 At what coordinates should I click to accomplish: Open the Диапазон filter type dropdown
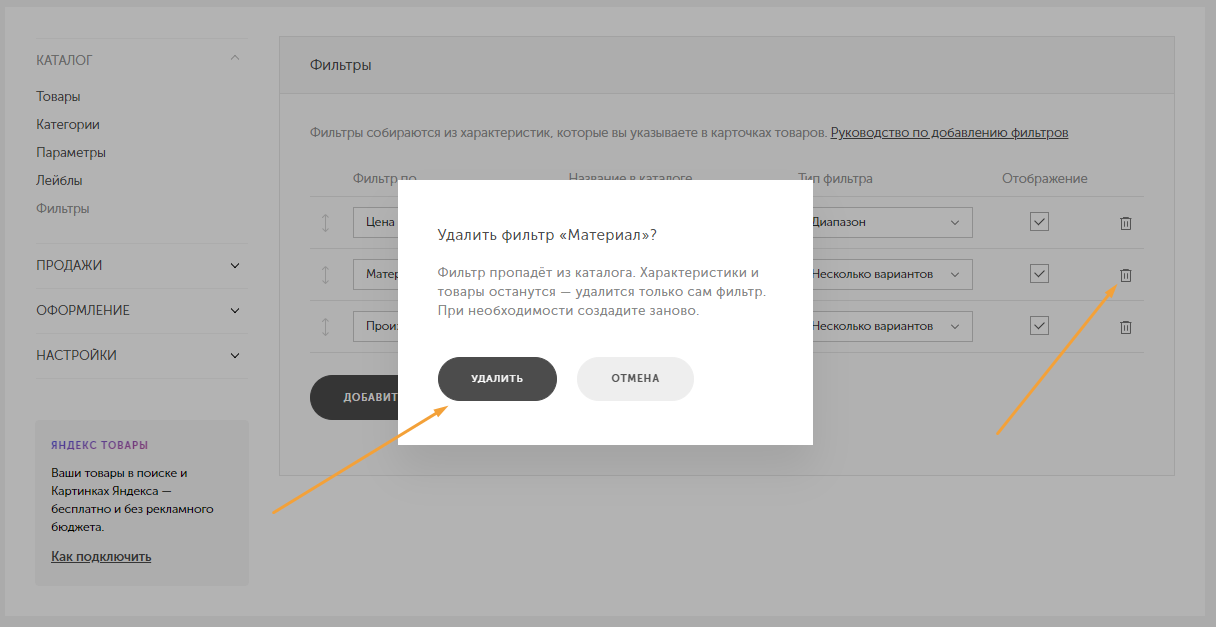point(892,222)
